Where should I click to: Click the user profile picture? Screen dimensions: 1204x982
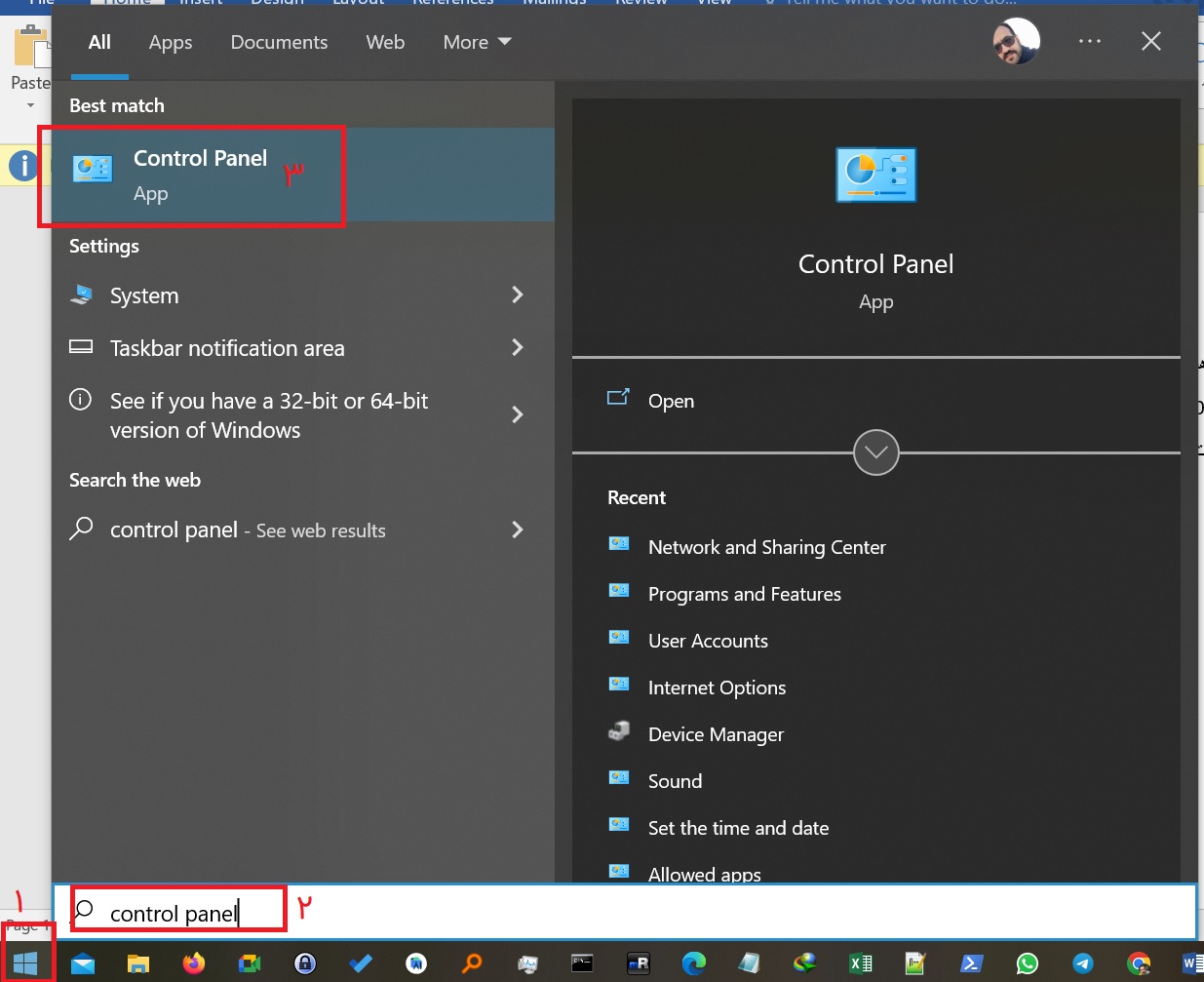pos(1016,42)
